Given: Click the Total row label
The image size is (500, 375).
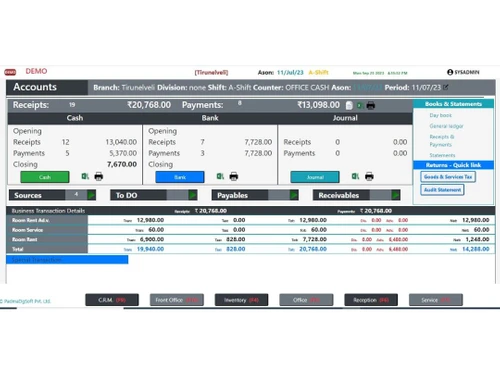Looking at the screenshot, I should tap(18, 249).
